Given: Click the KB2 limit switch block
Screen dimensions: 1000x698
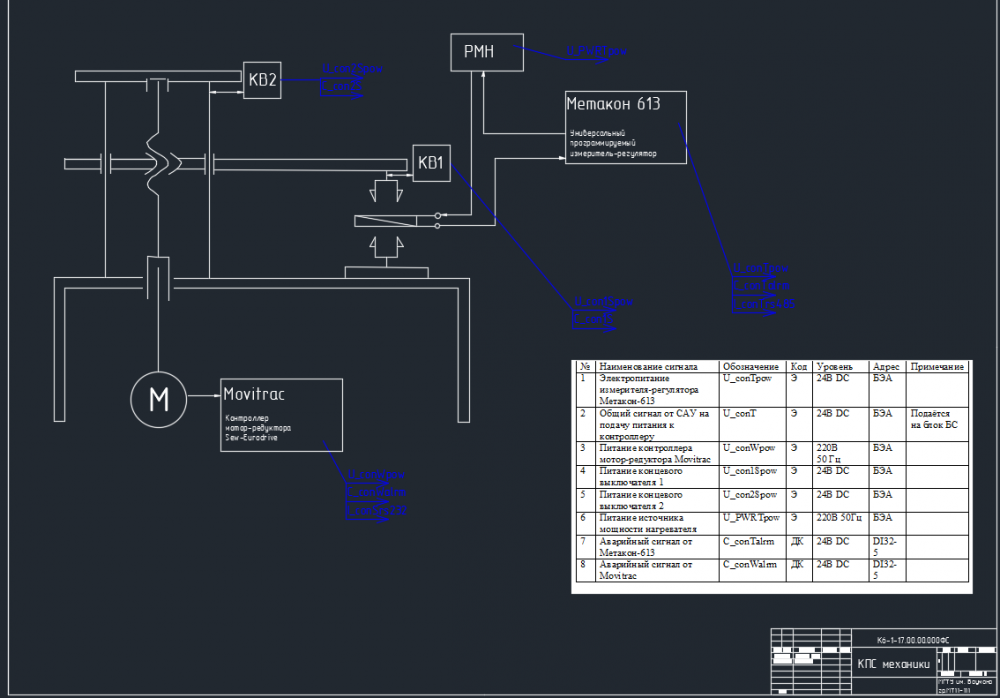Looking at the screenshot, I should pyautogui.click(x=262, y=80).
